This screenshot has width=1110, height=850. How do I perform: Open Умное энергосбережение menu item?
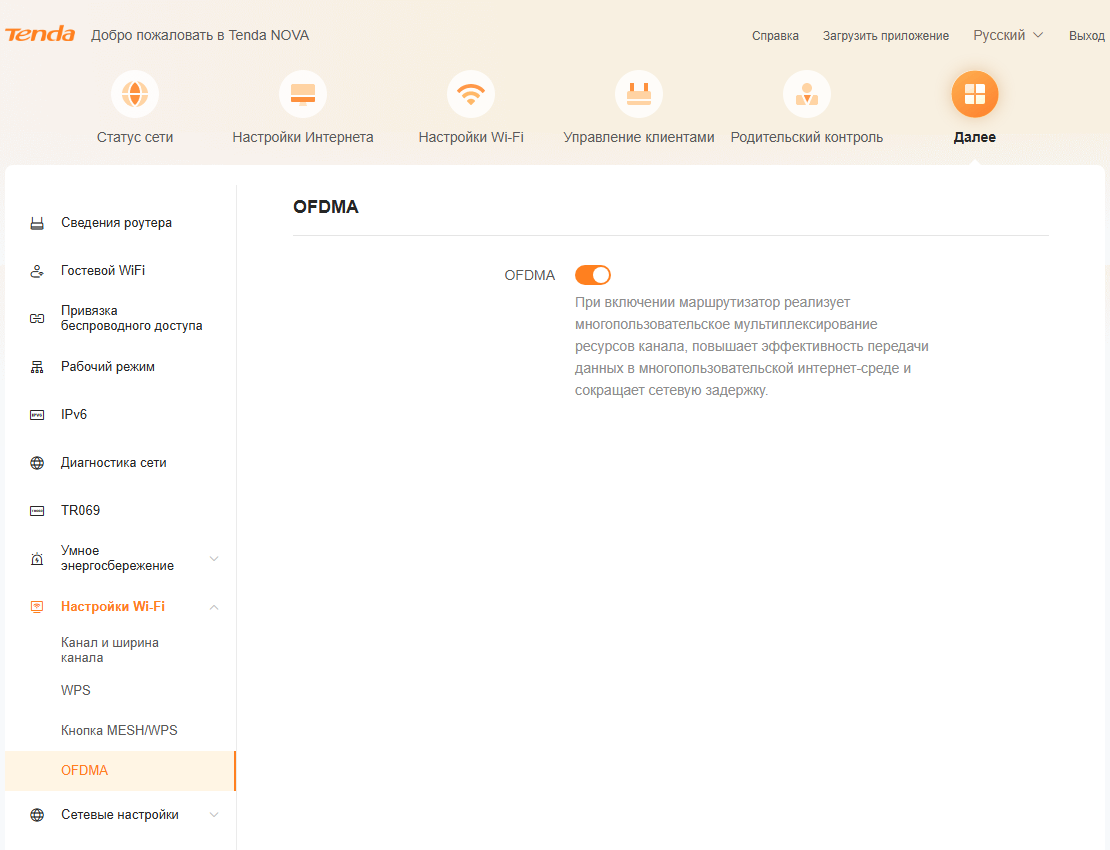point(118,558)
